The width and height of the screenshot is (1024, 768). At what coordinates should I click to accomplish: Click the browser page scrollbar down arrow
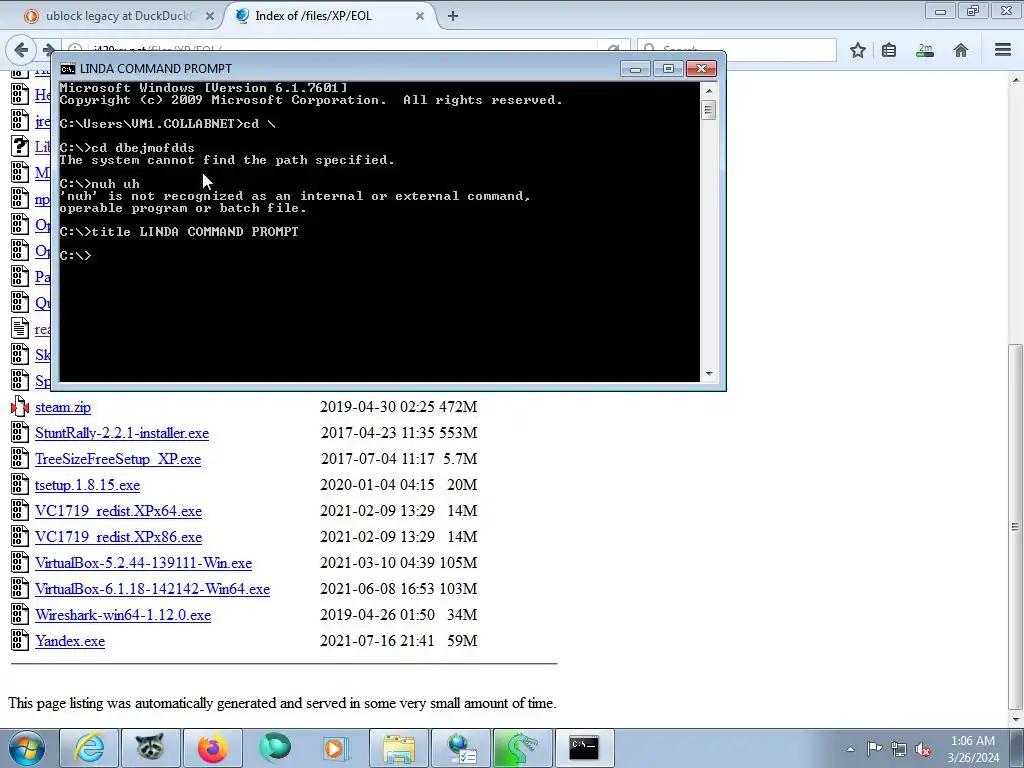tap(1016, 720)
